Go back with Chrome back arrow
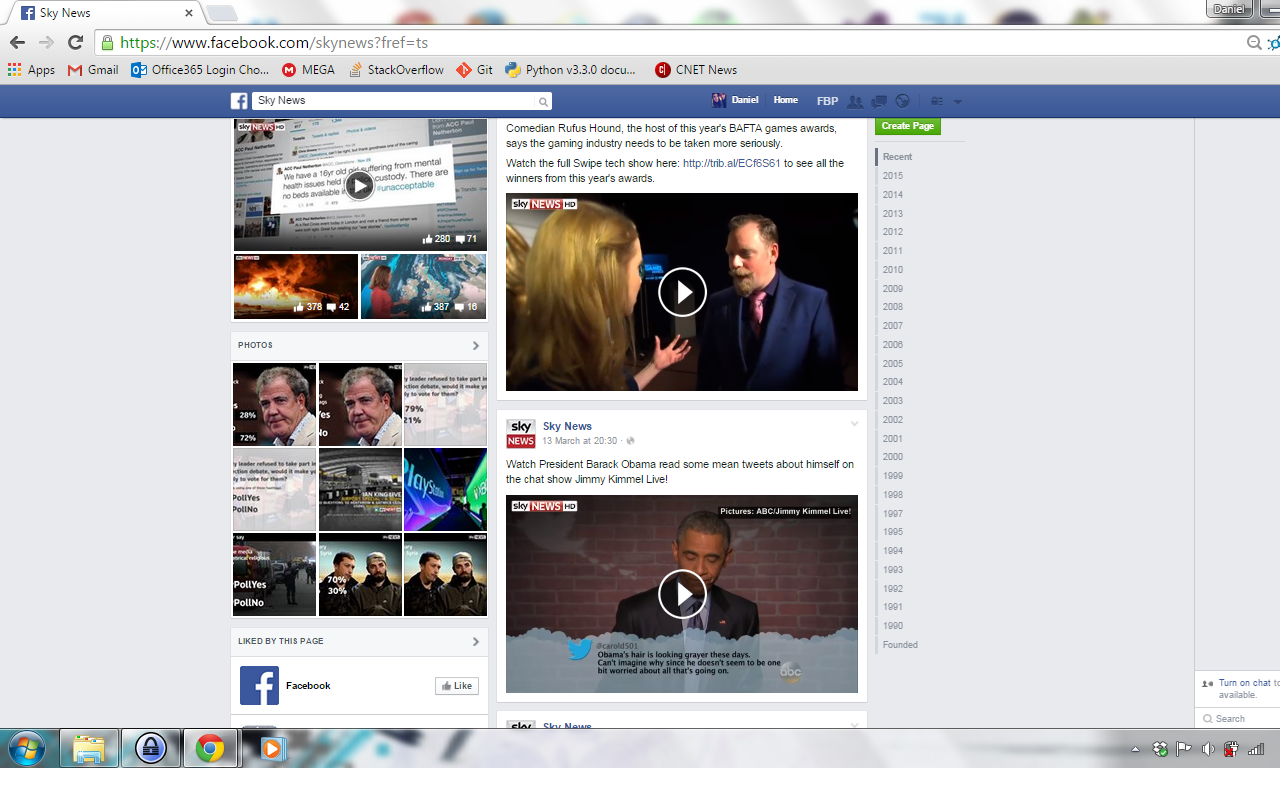This screenshot has height=800, width=1280. click(x=17, y=42)
